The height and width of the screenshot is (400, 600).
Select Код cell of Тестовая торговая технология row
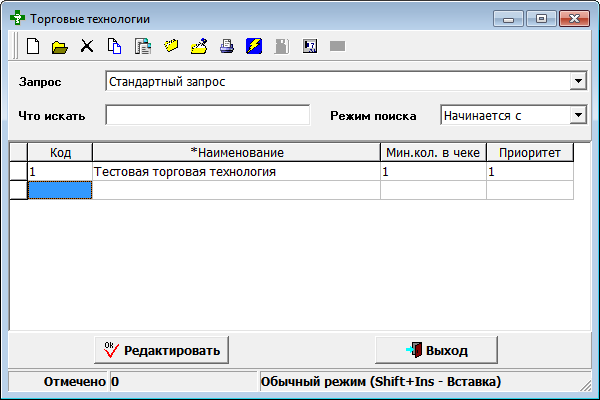click(60, 171)
